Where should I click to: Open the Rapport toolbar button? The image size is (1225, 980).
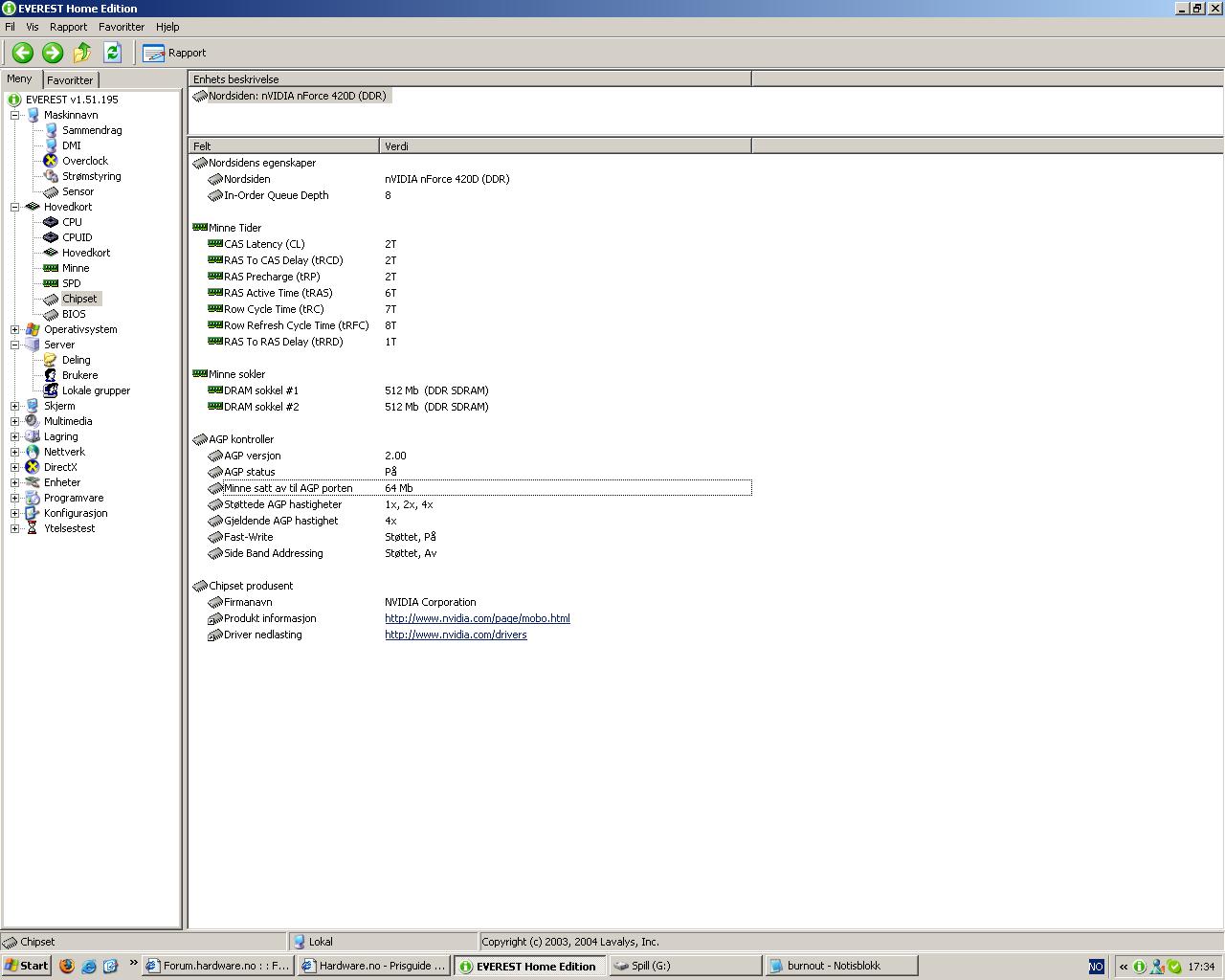(x=174, y=53)
